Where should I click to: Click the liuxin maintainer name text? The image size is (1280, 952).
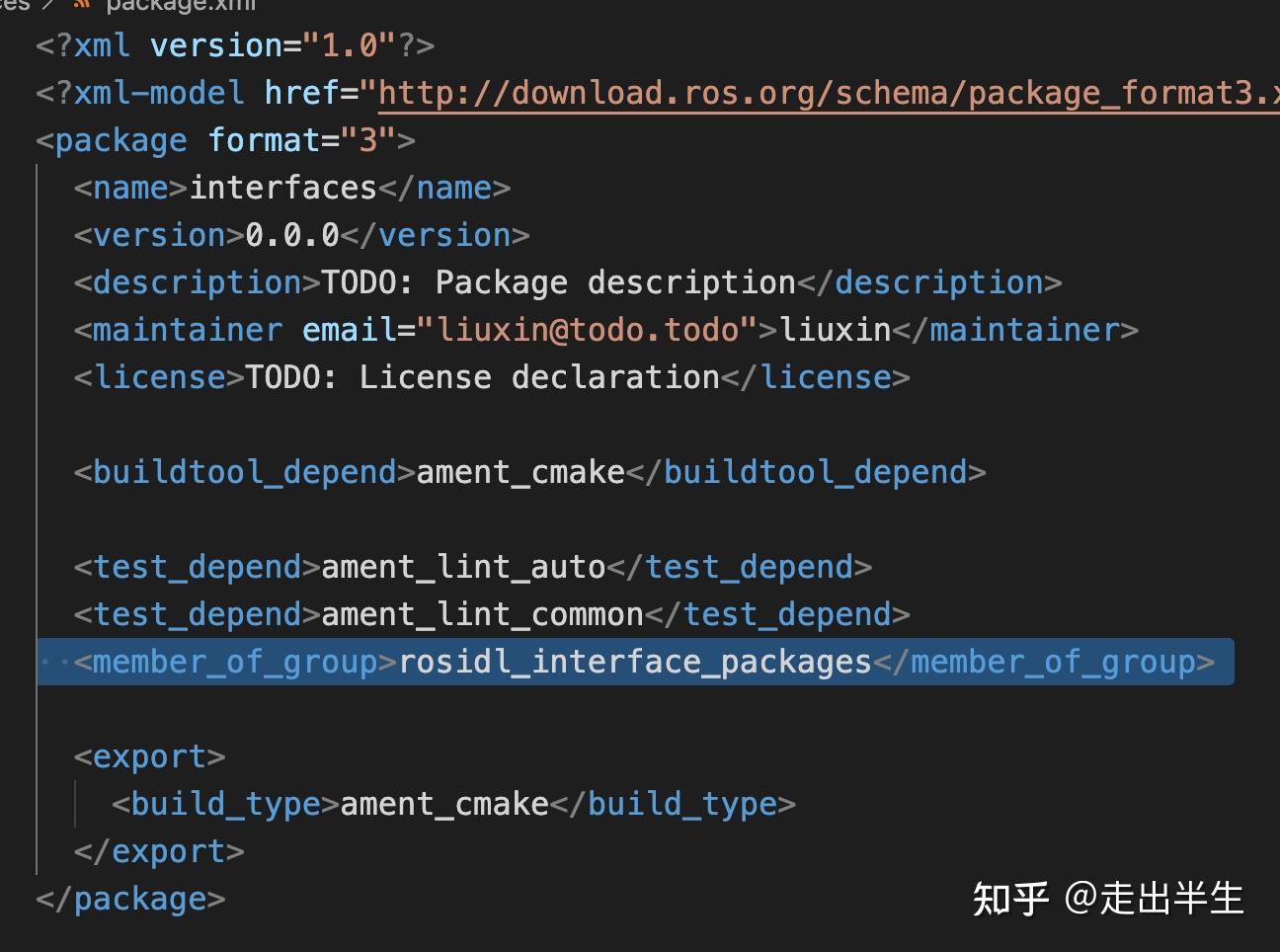click(836, 330)
